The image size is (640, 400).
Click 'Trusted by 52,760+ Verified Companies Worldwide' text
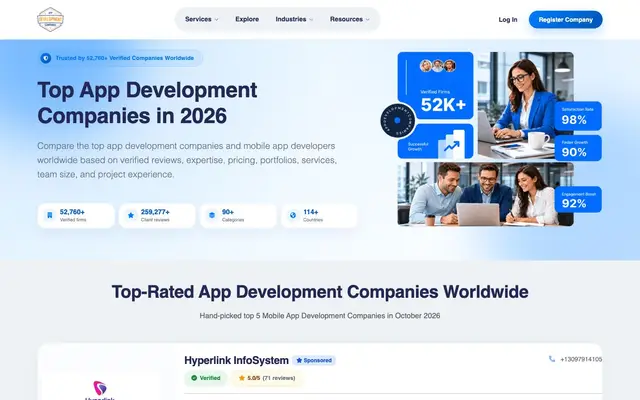pos(124,58)
